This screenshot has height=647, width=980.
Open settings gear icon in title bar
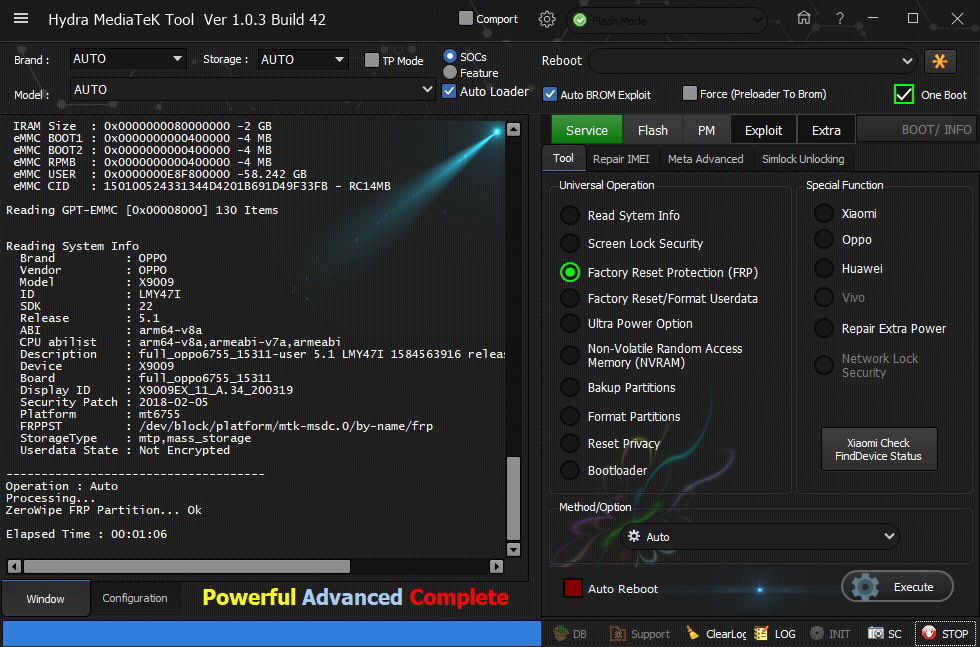[546, 19]
